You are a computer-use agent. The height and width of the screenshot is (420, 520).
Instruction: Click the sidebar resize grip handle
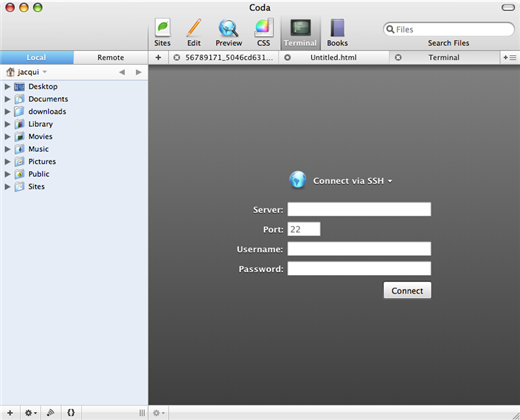tap(142, 413)
